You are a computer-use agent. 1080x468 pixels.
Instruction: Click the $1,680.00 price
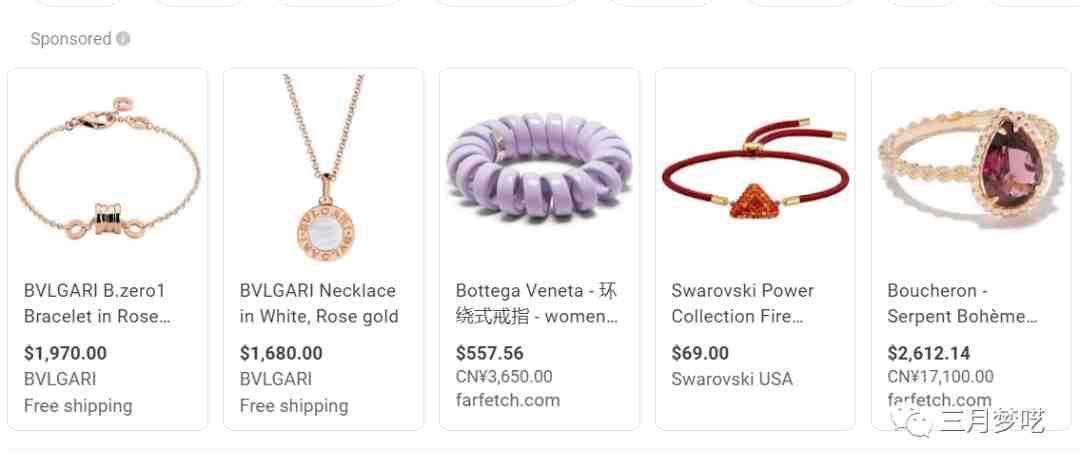pos(281,354)
